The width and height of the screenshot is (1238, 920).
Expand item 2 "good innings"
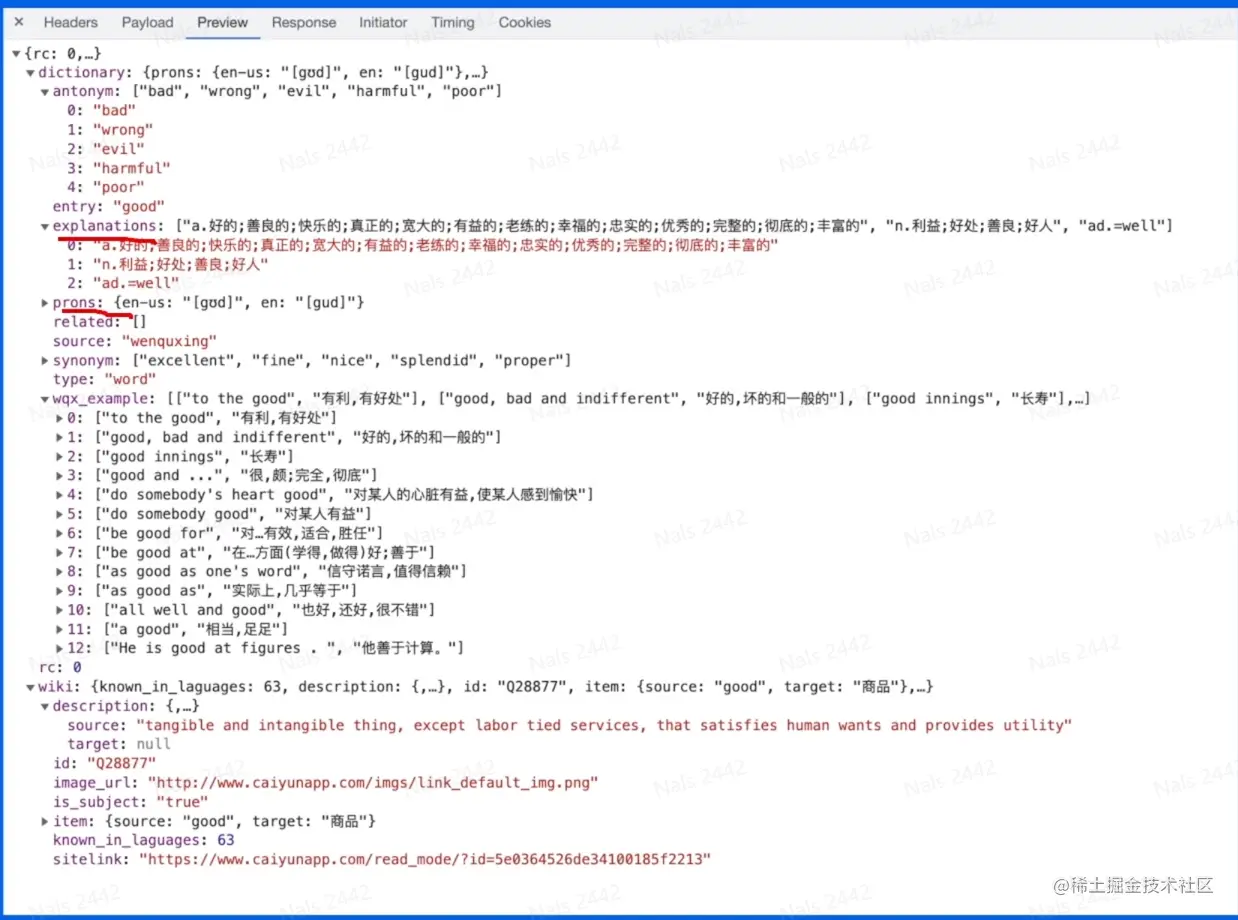pyautogui.click(x=59, y=456)
